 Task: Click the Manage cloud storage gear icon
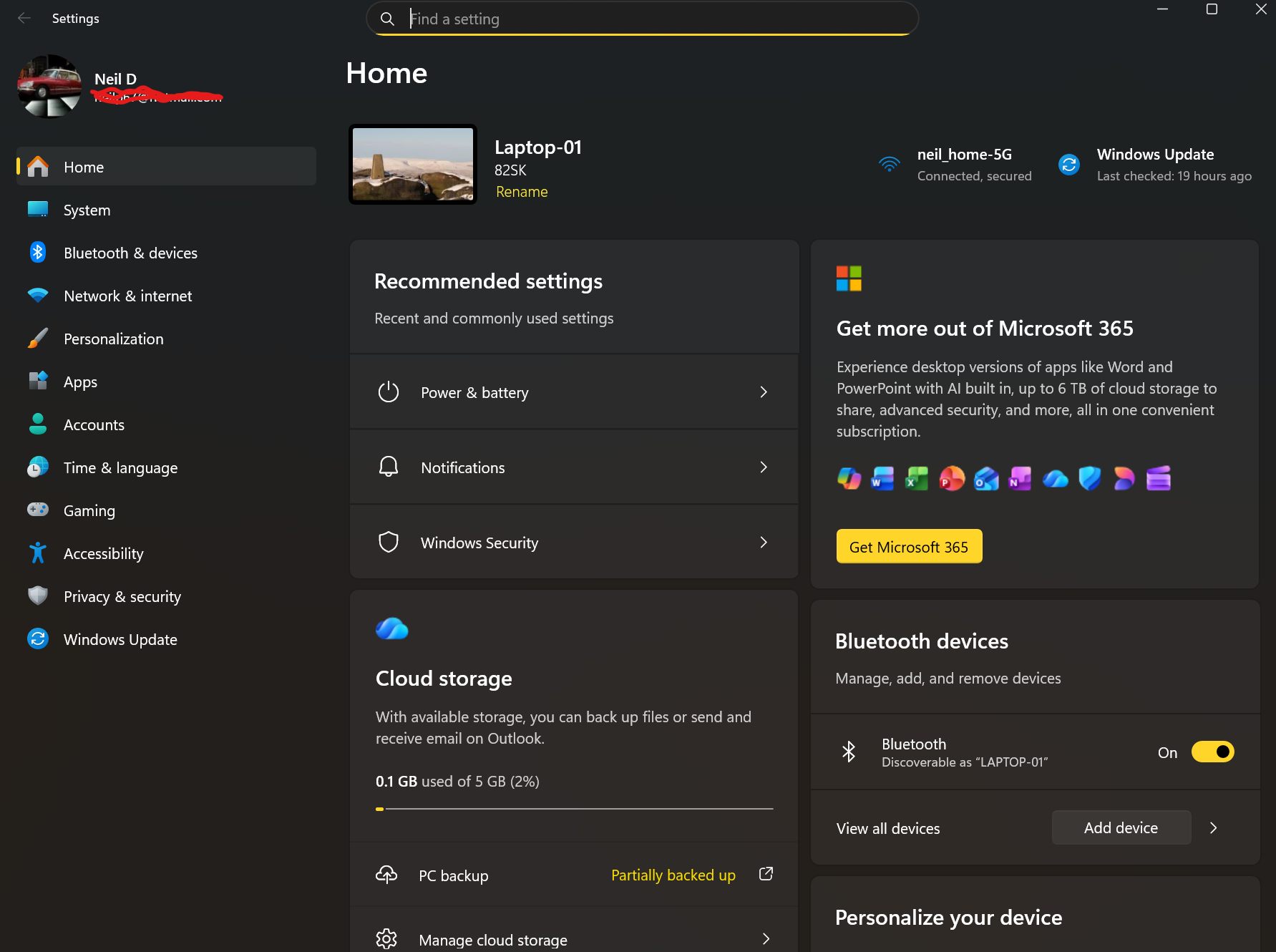coord(386,939)
